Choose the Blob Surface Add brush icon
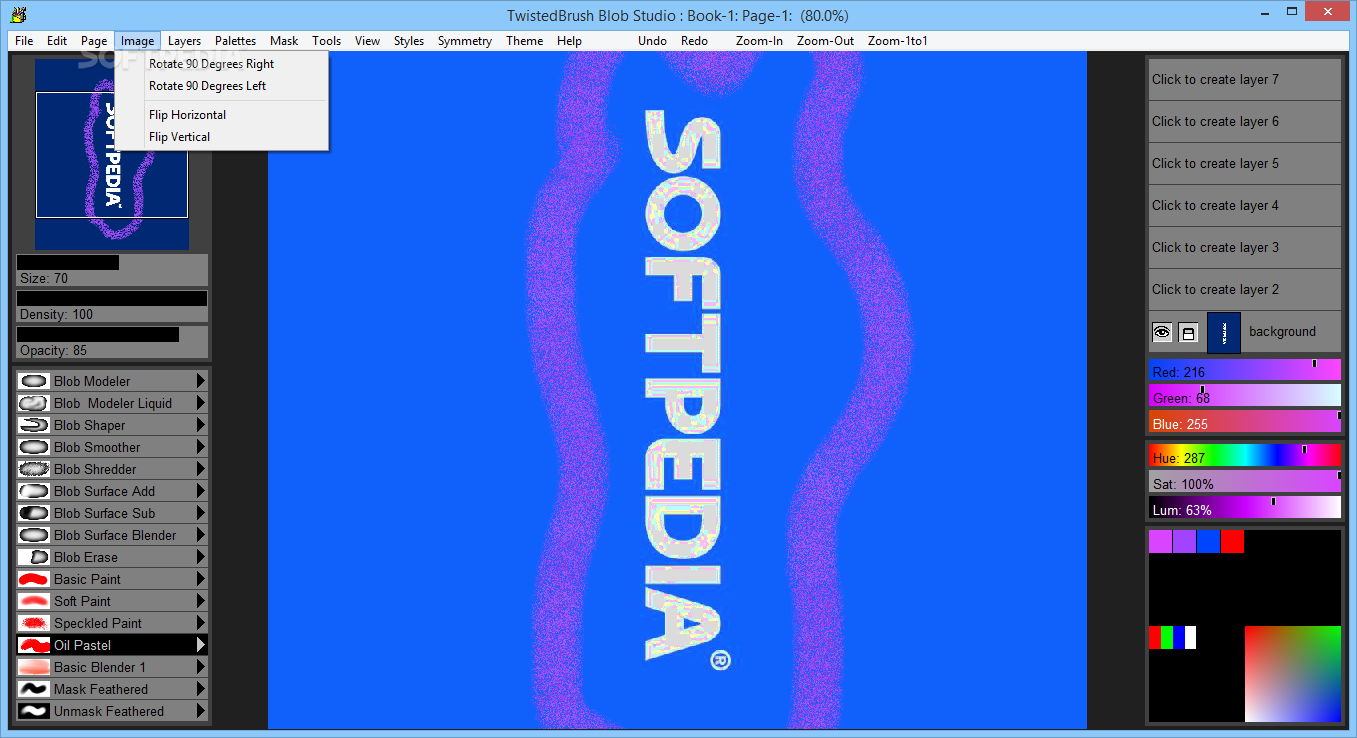The image size is (1357, 738). (x=34, y=491)
